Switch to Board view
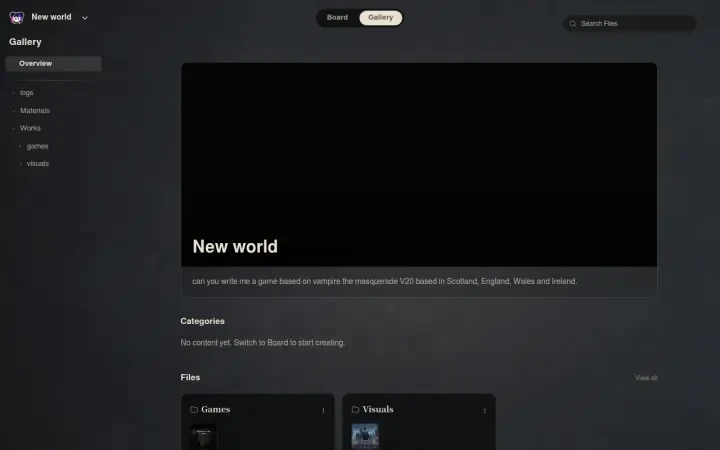This screenshot has width=720, height=450. (x=337, y=17)
